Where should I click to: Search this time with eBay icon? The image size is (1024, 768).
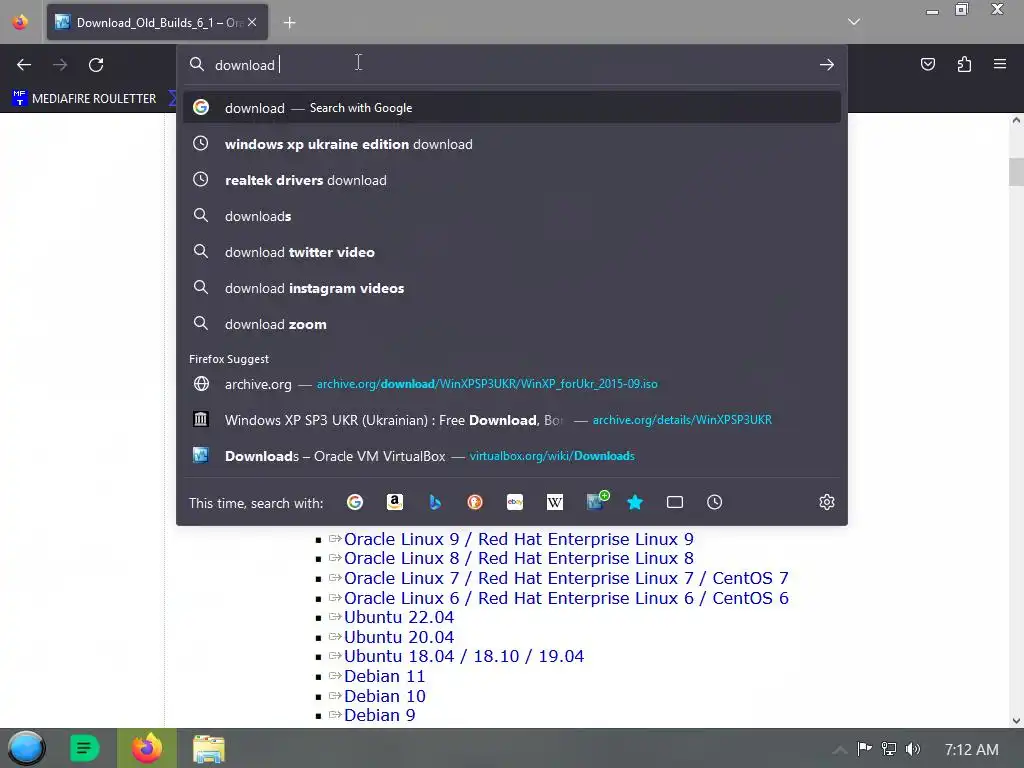point(515,502)
